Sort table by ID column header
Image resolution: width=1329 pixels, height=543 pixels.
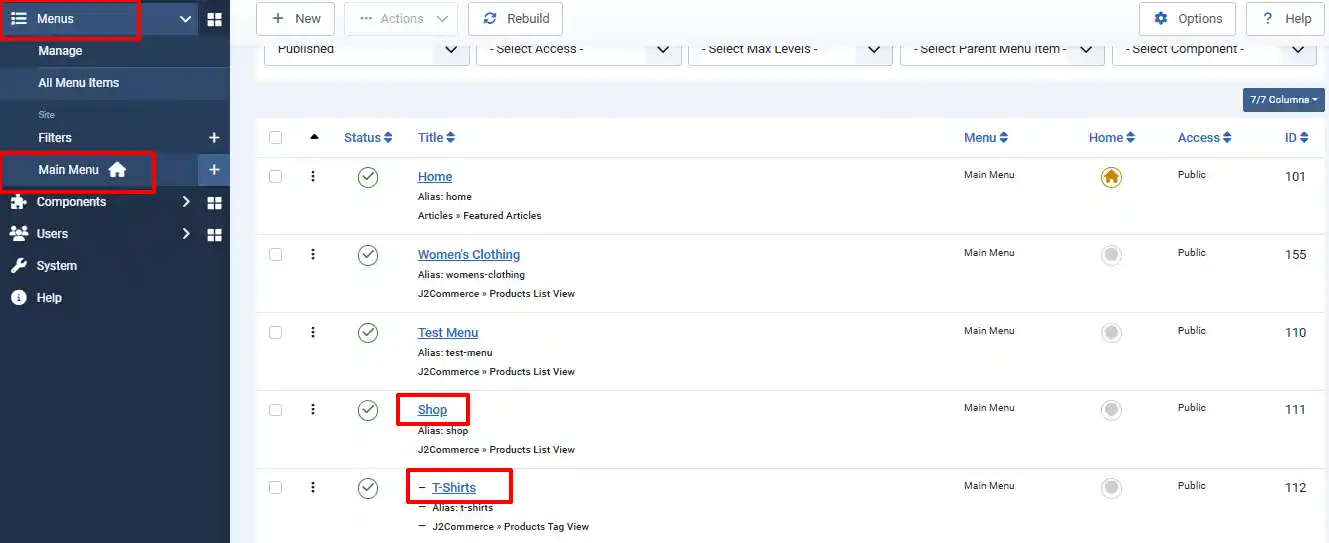[1296, 138]
